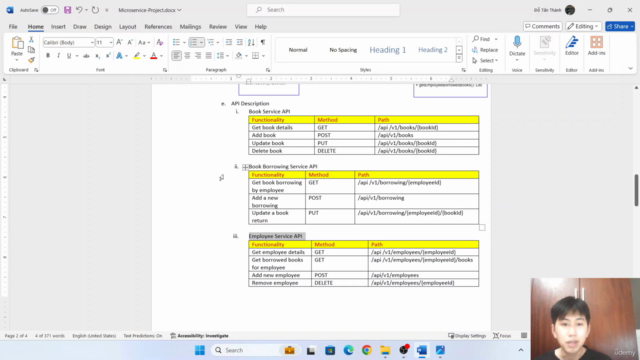Cut selection with scissors icon
640x360 pixels.
pos(31,40)
